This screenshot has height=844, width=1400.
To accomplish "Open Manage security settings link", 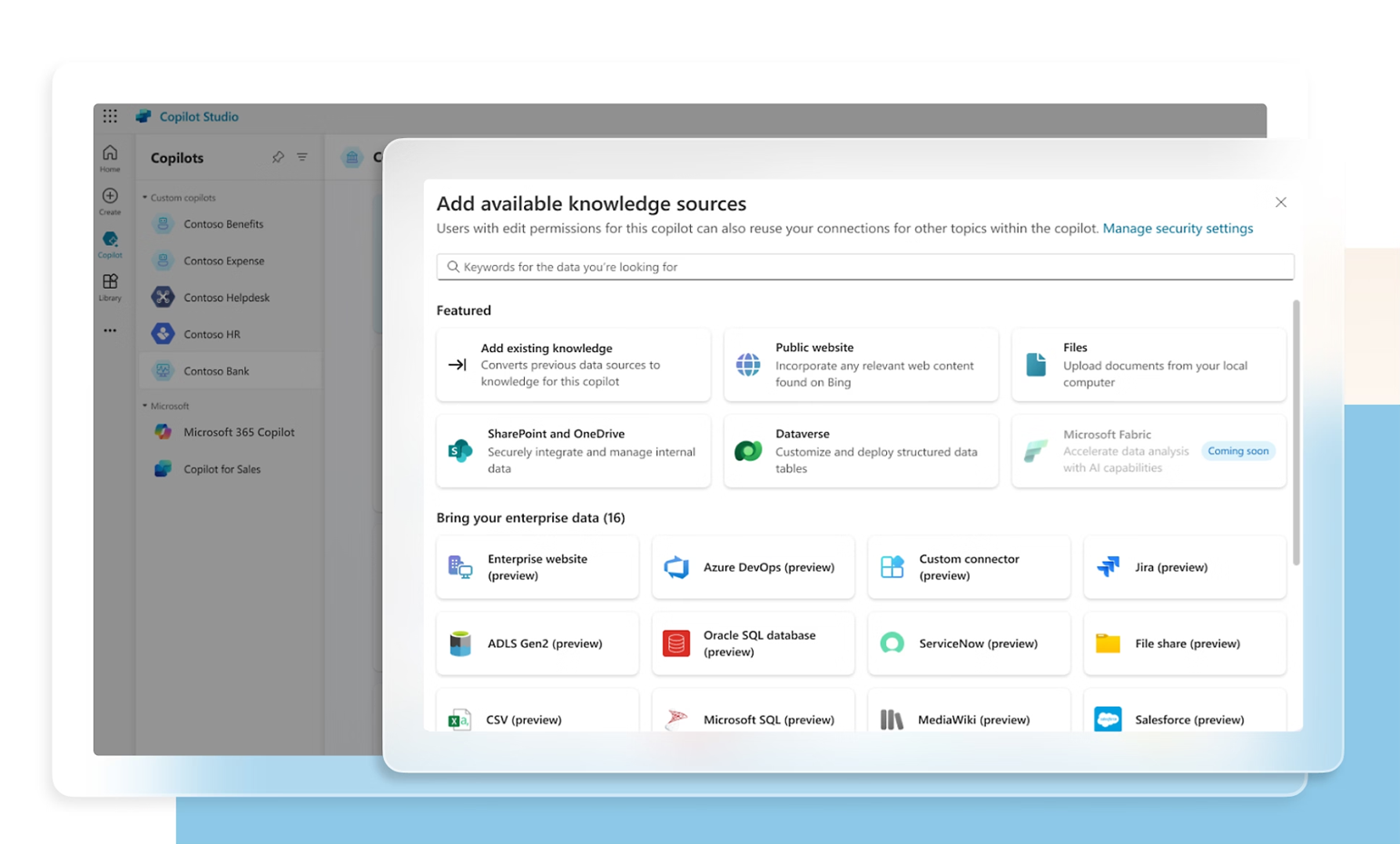I will point(1178,229).
